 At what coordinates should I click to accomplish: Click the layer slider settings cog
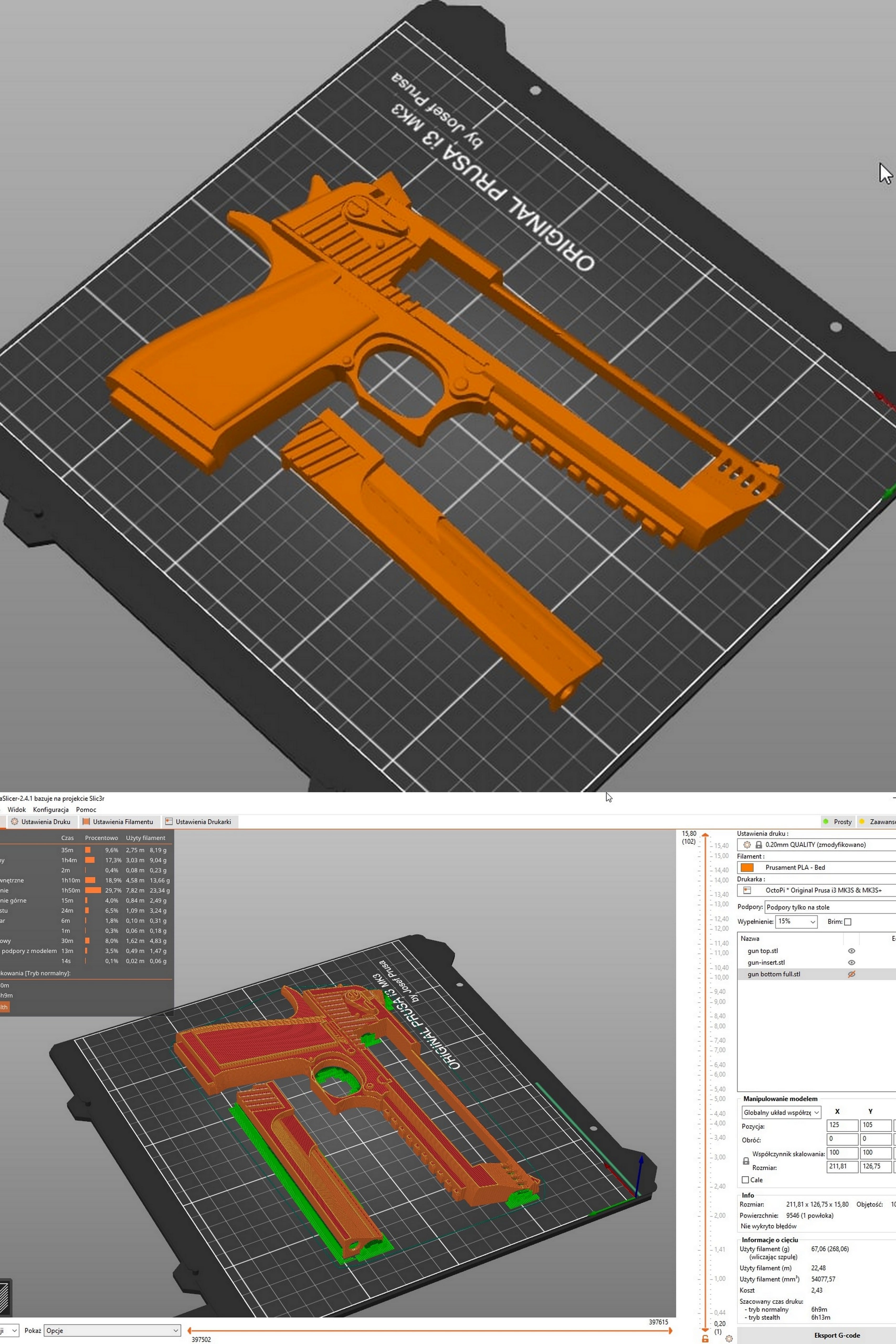(729, 1338)
